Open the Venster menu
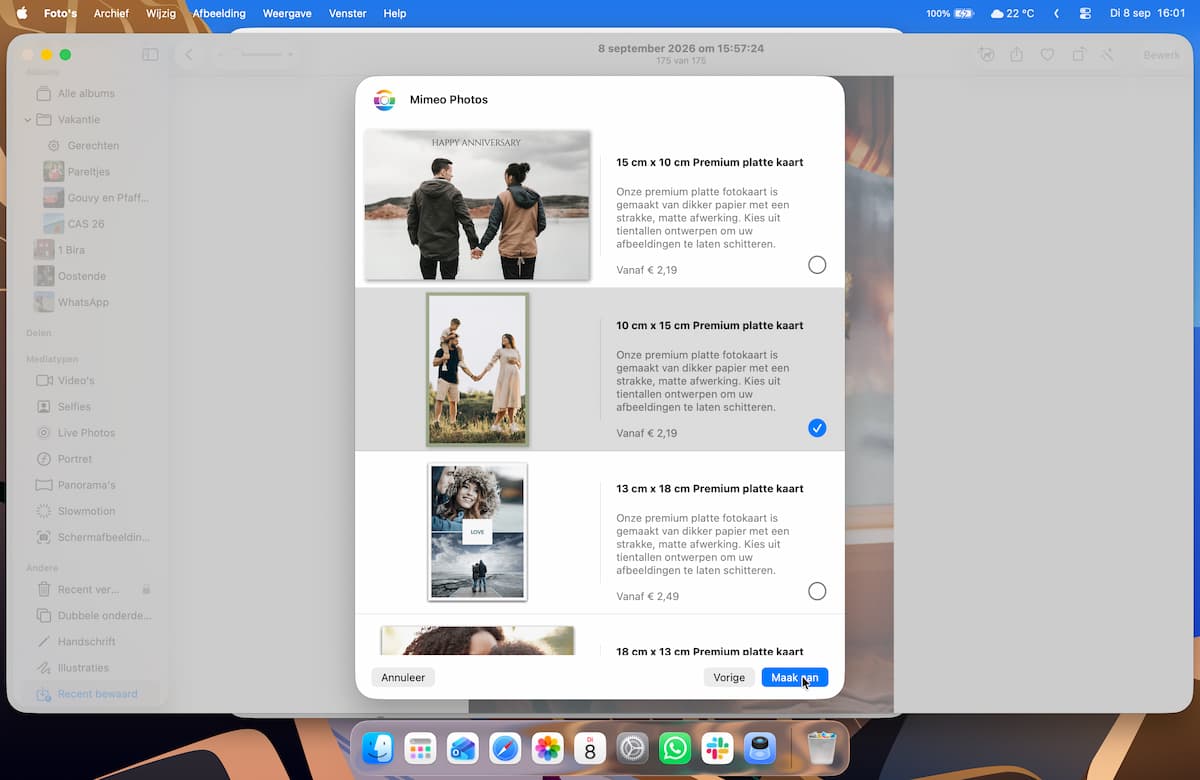The height and width of the screenshot is (780, 1200). pyautogui.click(x=348, y=14)
